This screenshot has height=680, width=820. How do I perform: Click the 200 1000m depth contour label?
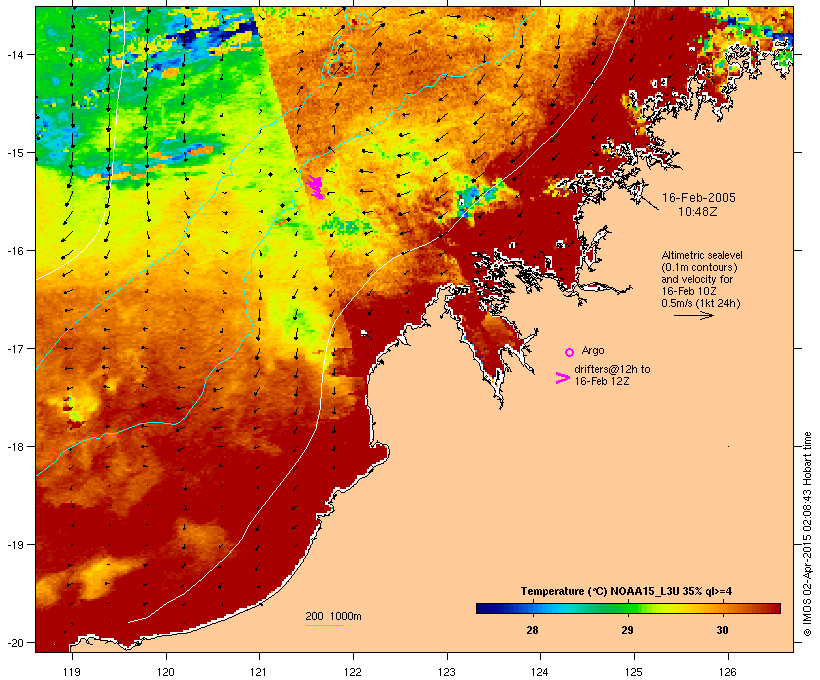(333, 616)
